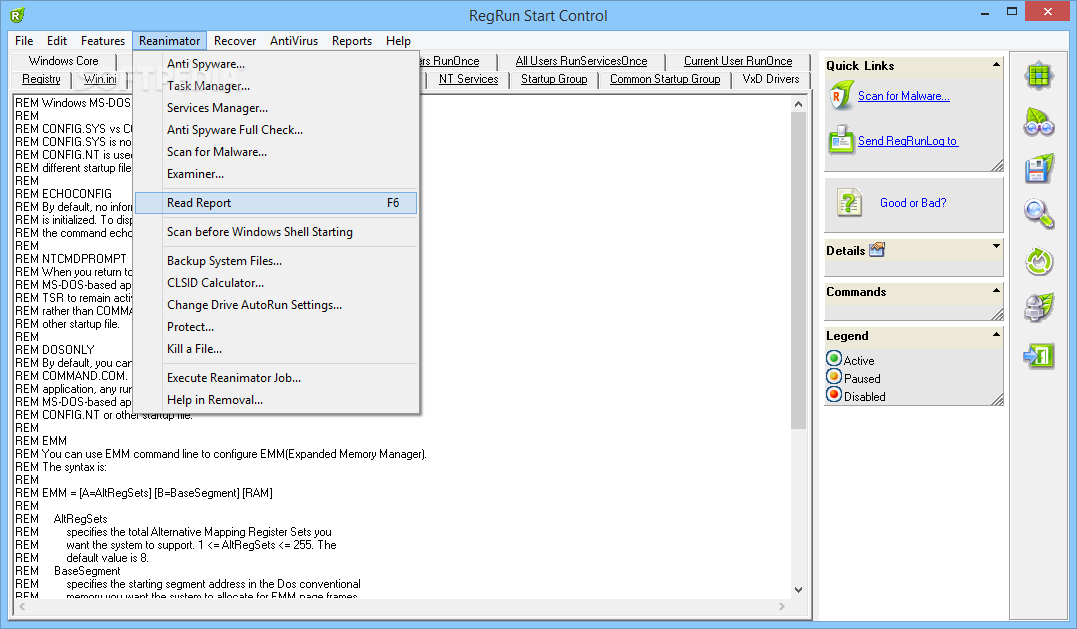Click the vertical scrollbar down arrow
This screenshot has width=1077, height=629.
coord(798,589)
